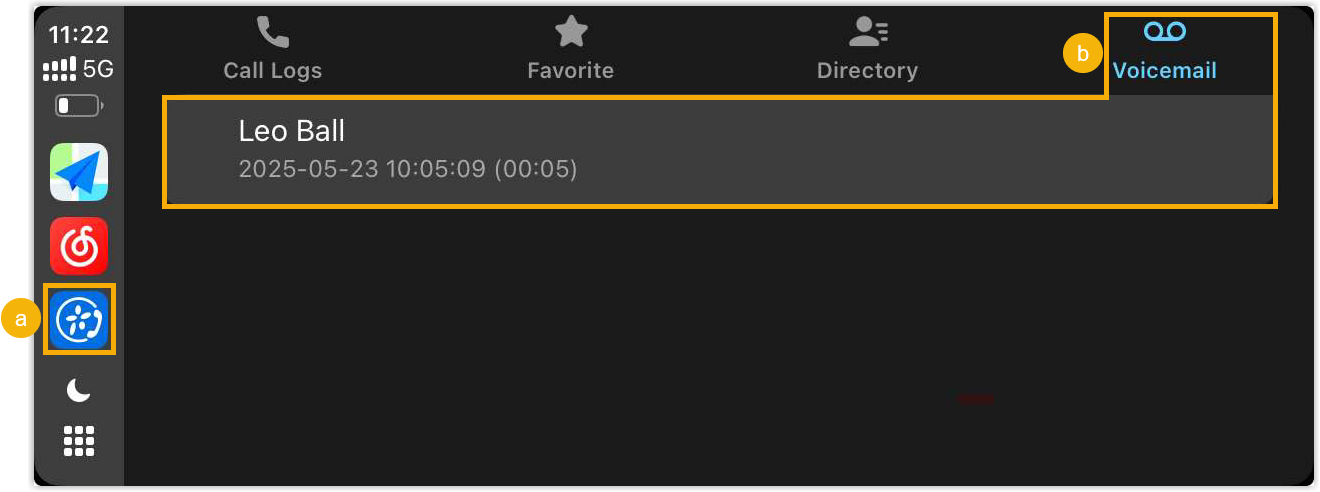Switch to the Call Logs tab label
Viewport: 1320px width, 492px height.
272,71
